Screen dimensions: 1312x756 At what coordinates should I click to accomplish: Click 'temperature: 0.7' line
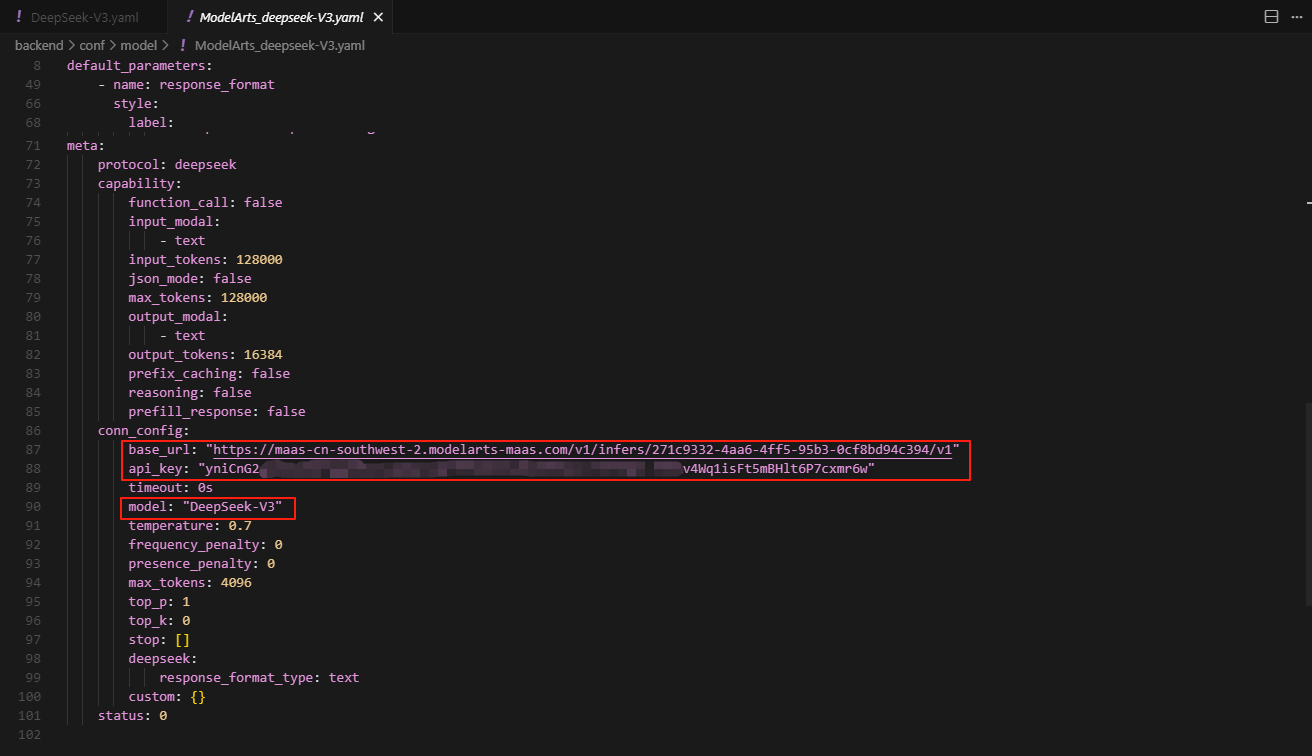190,525
